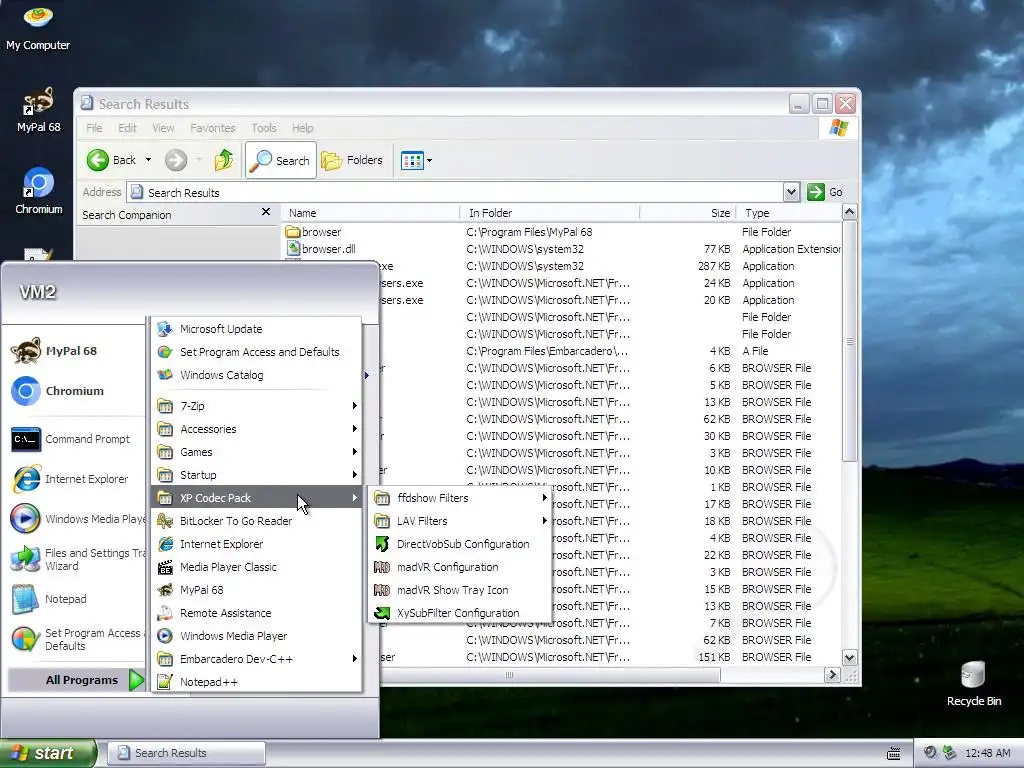
Task: Expand Embarcadero Dev-C++ folder
Action: click(x=257, y=659)
